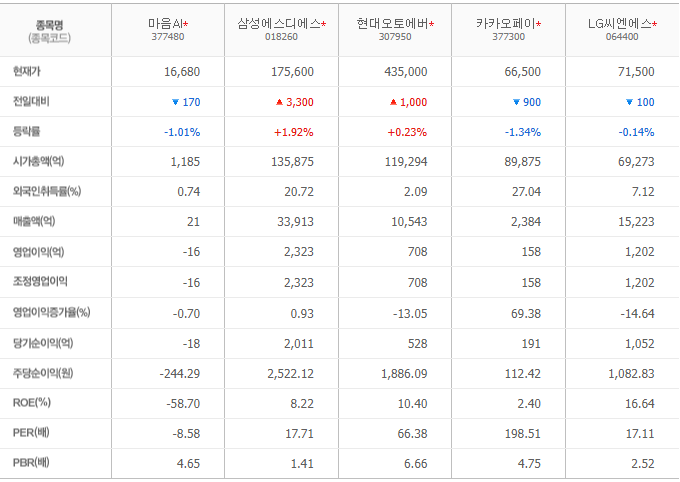Click PER value 198.51
680x482 pixels.
523,434
